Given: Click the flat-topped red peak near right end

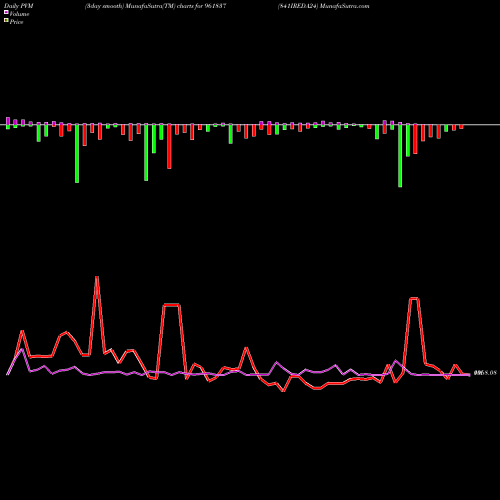Looking at the screenshot, I should click(x=414, y=299).
